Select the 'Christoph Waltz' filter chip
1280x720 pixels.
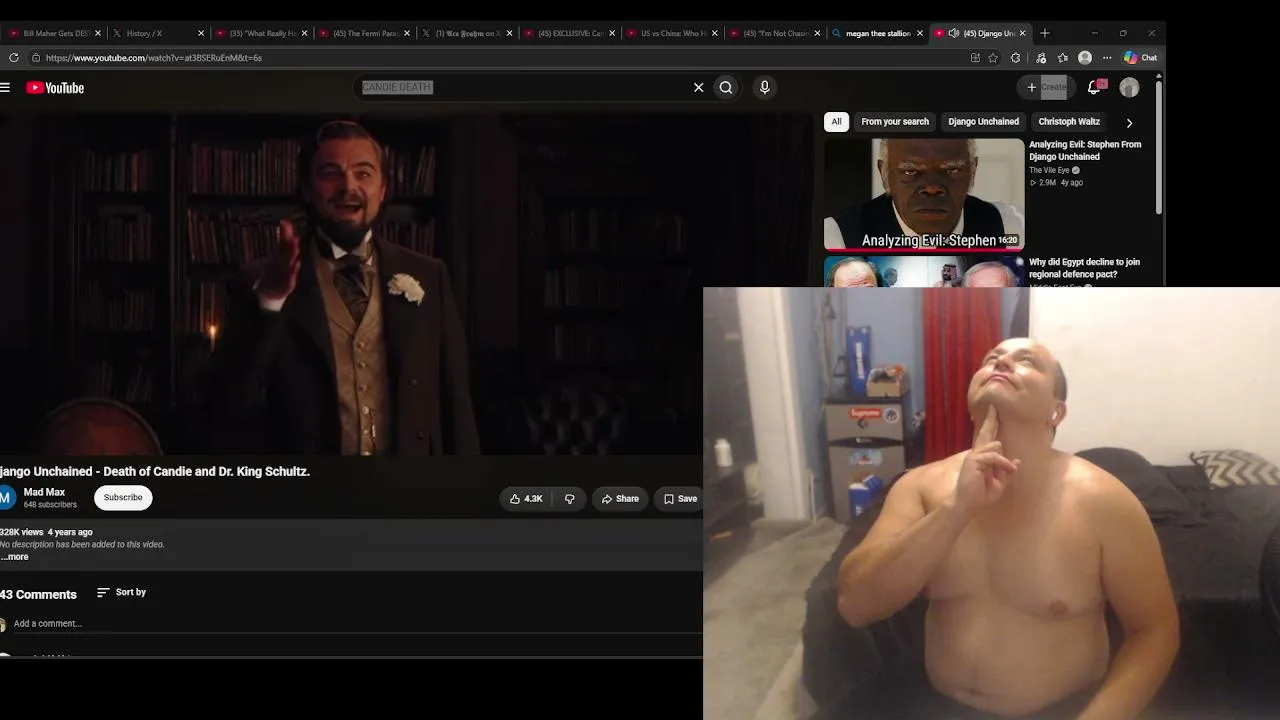pyautogui.click(x=1069, y=122)
